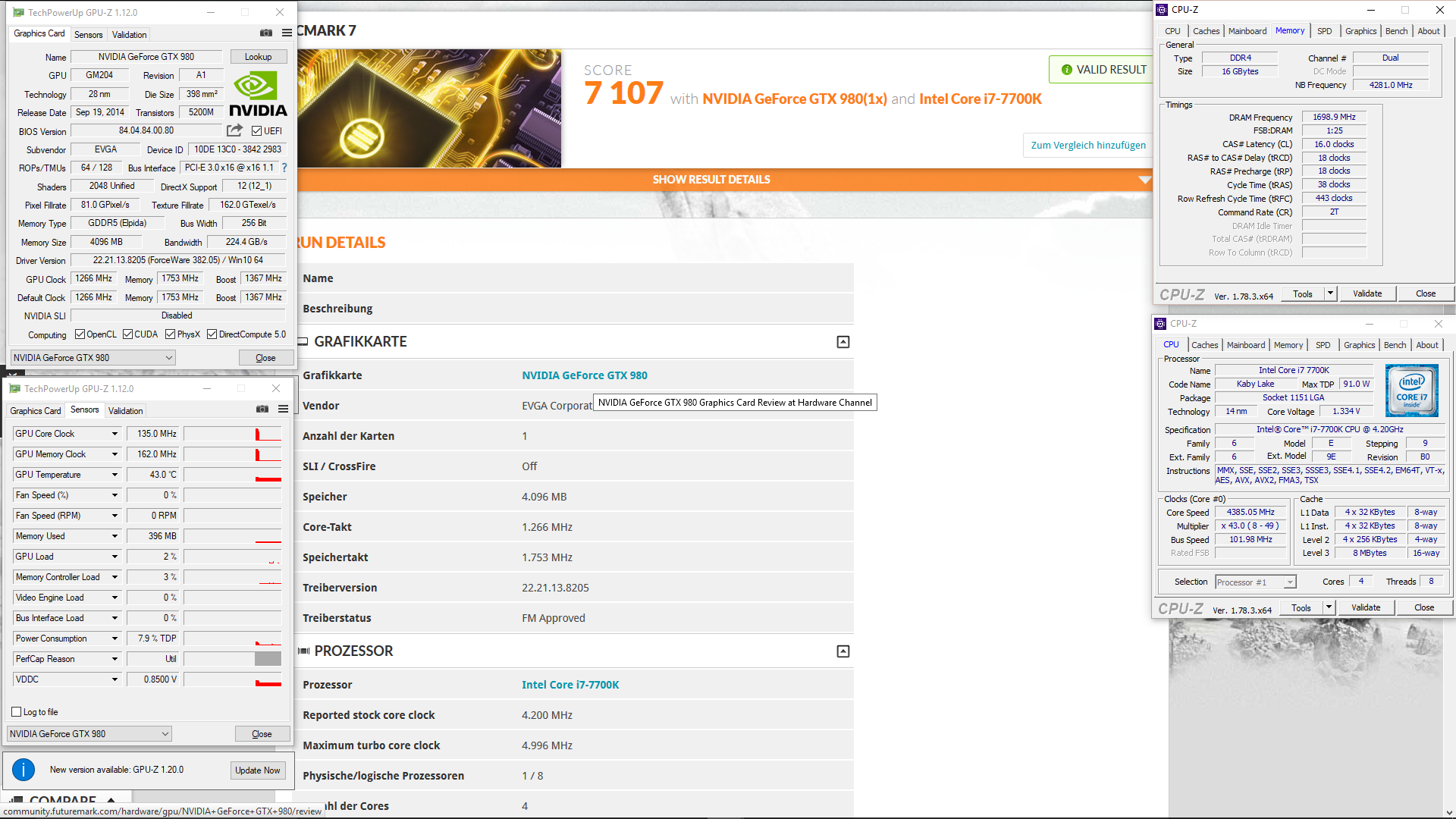Open the Power Consumption sensor dropdown

pos(115,639)
